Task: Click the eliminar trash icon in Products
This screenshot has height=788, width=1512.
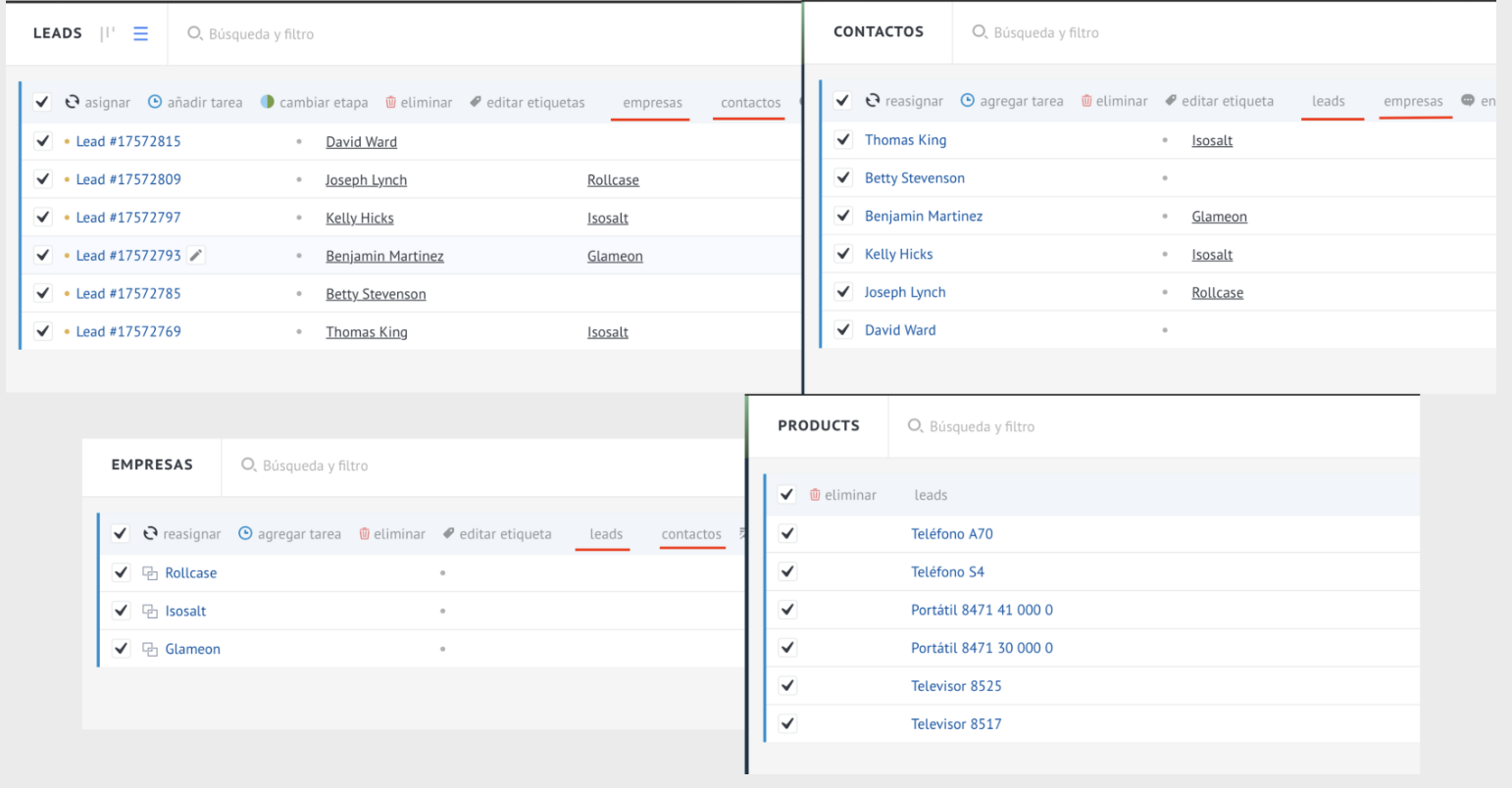Action: click(815, 495)
